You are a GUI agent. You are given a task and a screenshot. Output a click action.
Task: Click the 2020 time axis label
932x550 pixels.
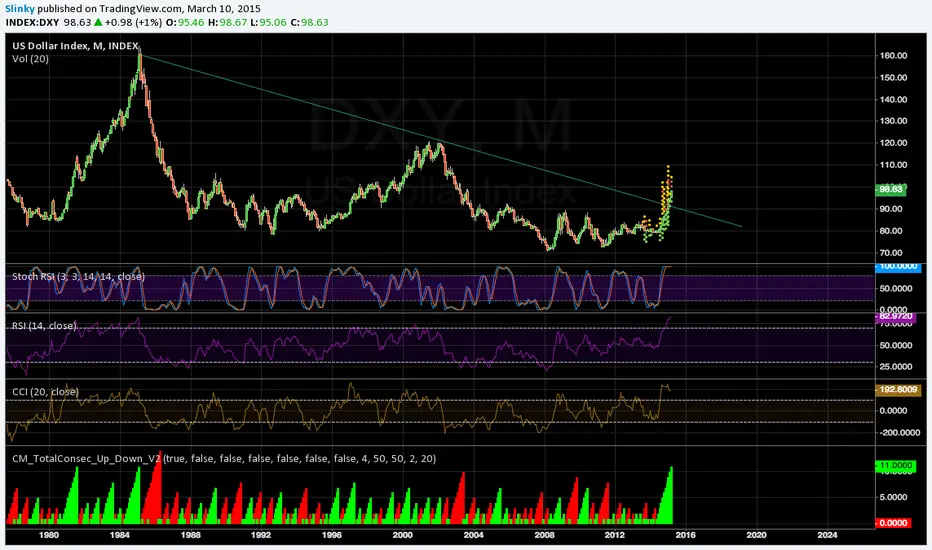(756, 535)
